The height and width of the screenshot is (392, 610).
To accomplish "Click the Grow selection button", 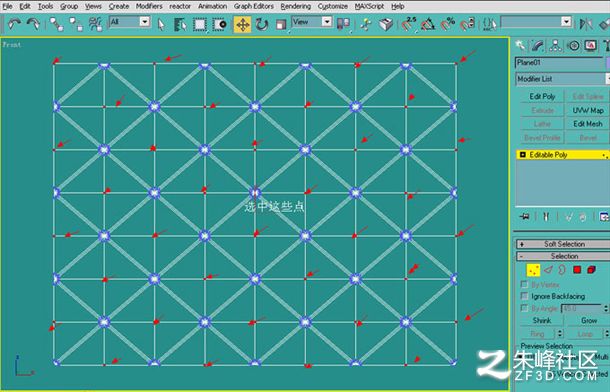I will (x=588, y=320).
